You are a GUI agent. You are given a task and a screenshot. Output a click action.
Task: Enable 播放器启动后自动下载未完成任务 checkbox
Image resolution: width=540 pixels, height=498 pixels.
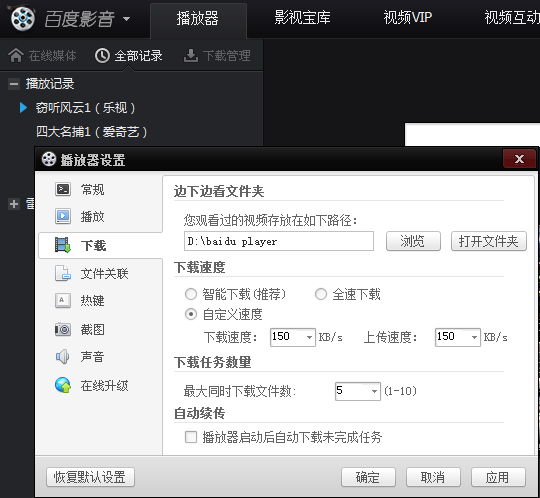(191, 437)
